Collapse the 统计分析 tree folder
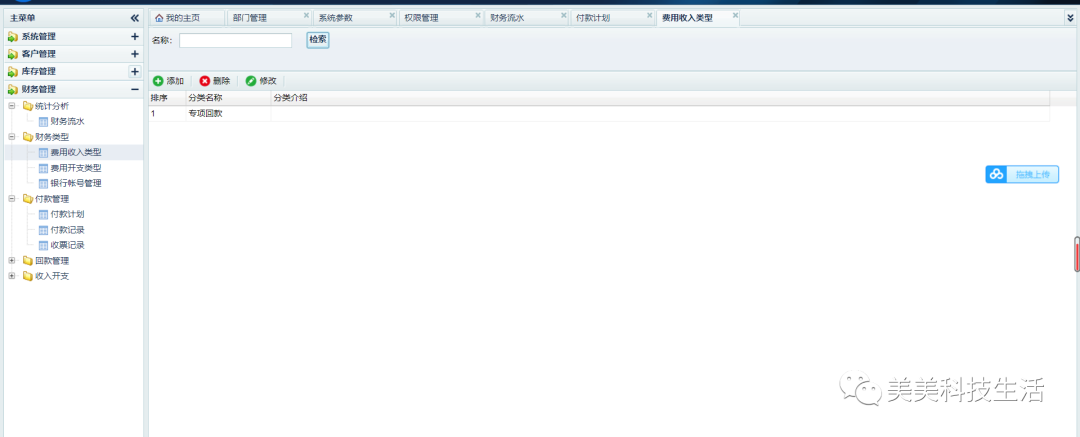Image resolution: width=1080 pixels, height=437 pixels. pos(12,106)
